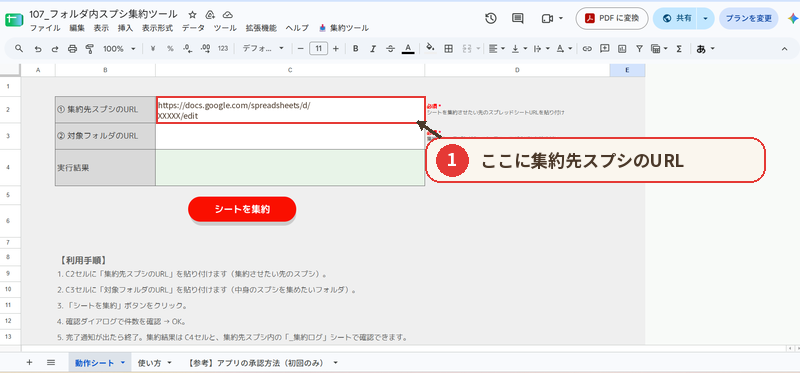
Task: Open horizontal align dropdown
Action: [x=496, y=49]
